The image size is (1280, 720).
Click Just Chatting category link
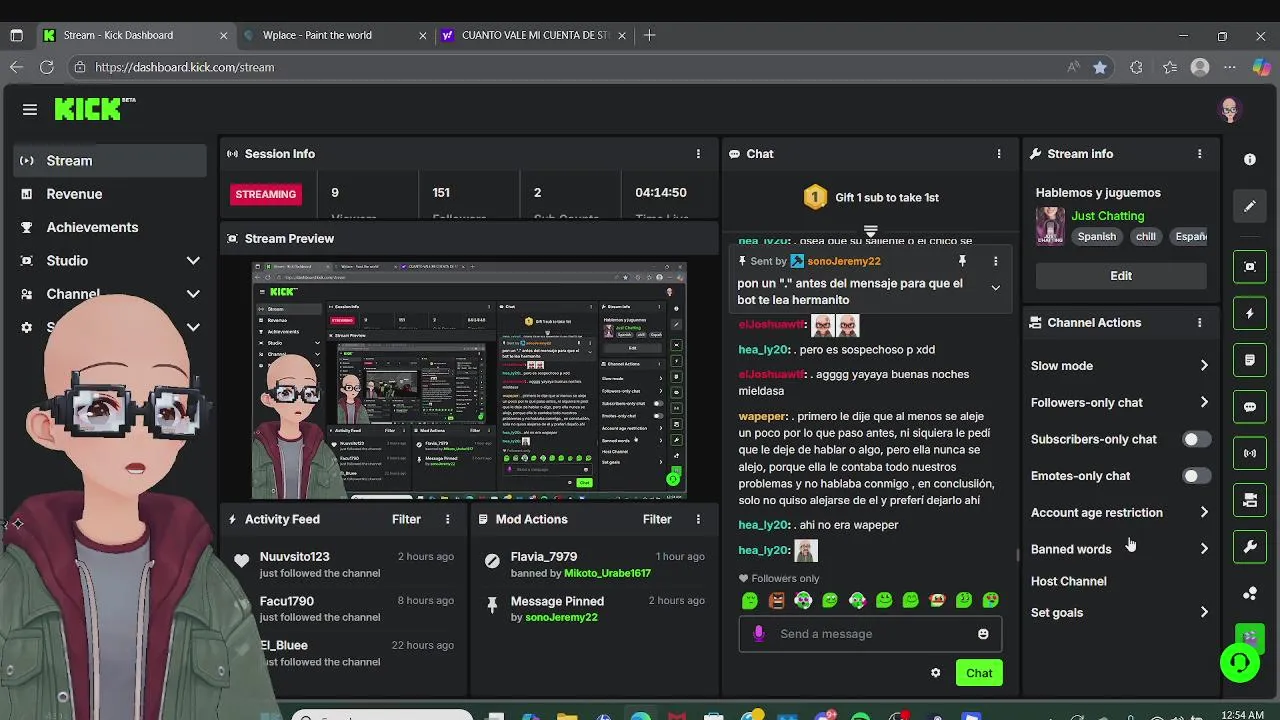[1107, 216]
